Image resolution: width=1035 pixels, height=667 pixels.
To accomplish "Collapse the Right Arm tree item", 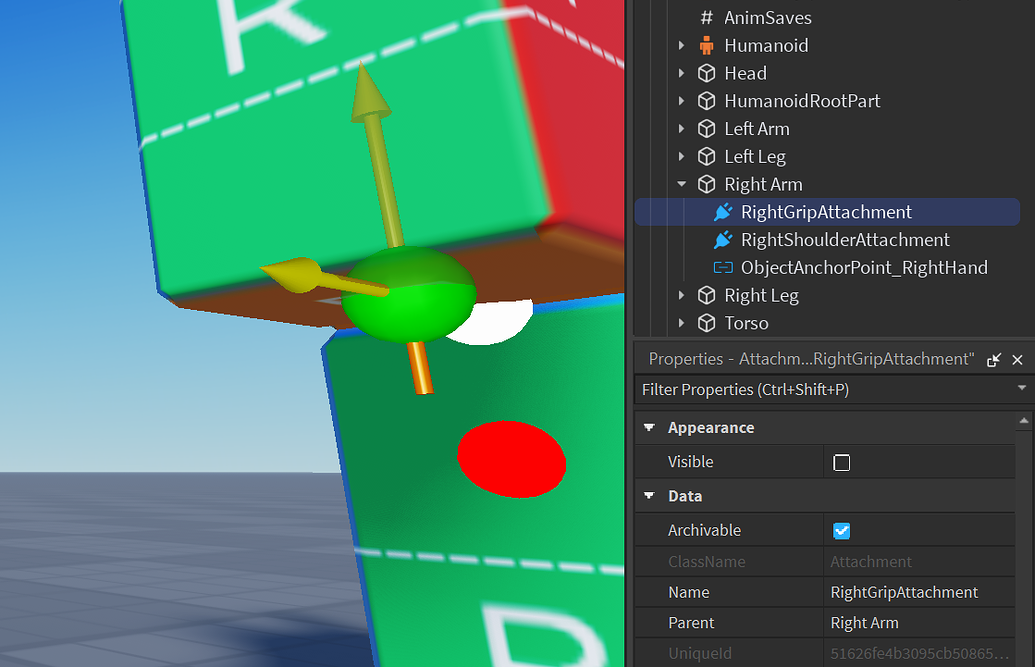I will [682, 184].
